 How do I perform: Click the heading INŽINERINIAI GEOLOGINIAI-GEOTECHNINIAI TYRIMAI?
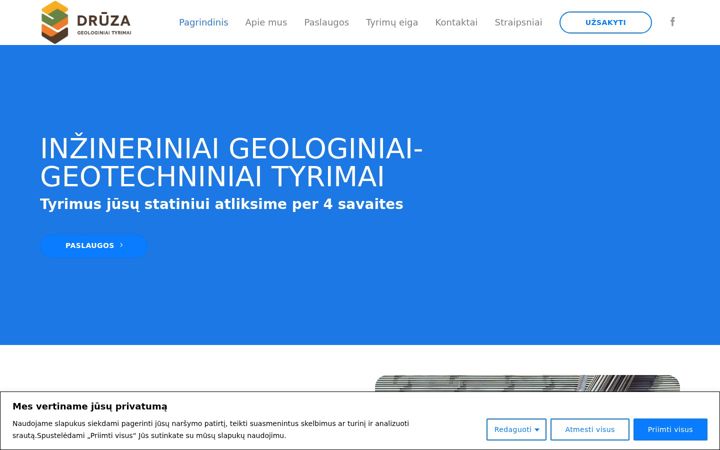tap(231, 163)
